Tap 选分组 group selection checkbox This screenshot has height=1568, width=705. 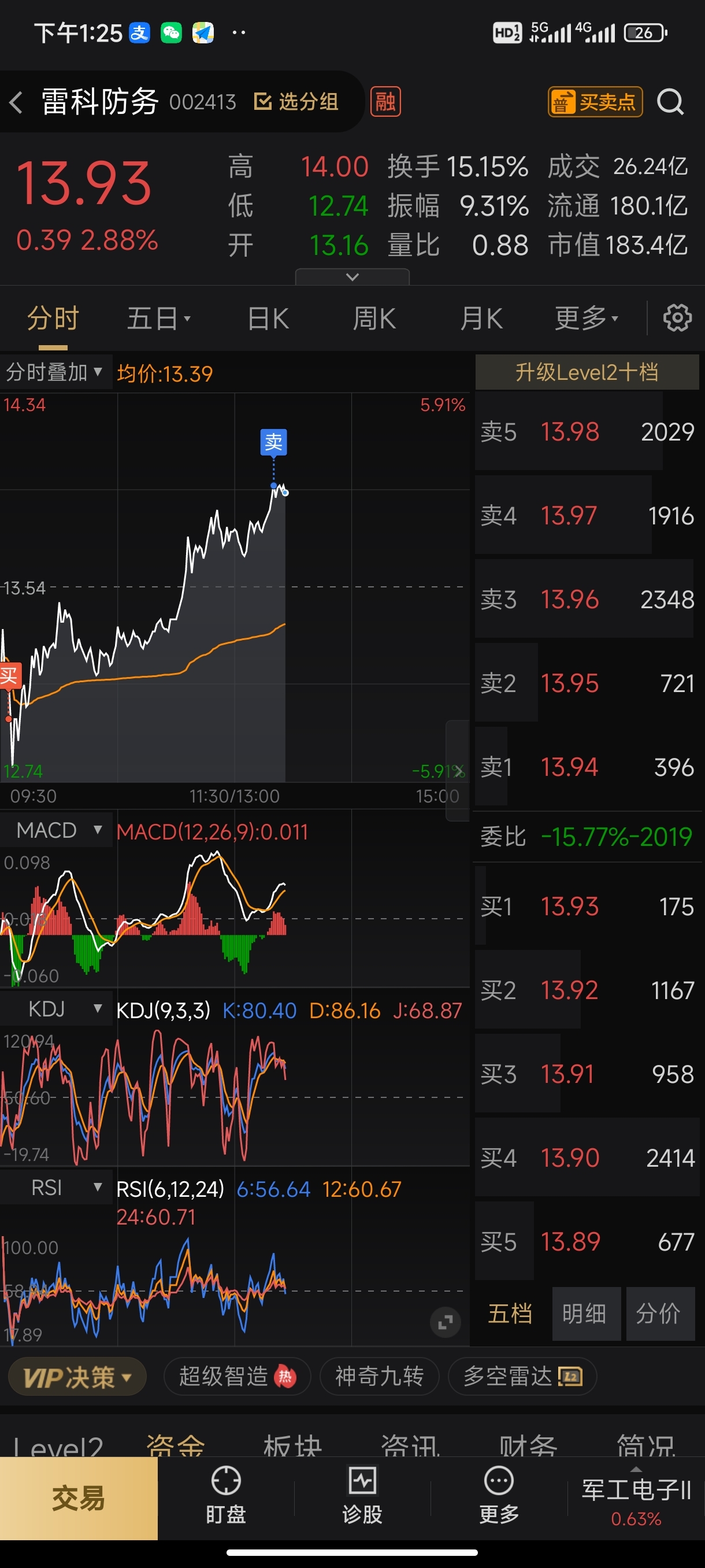296,102
